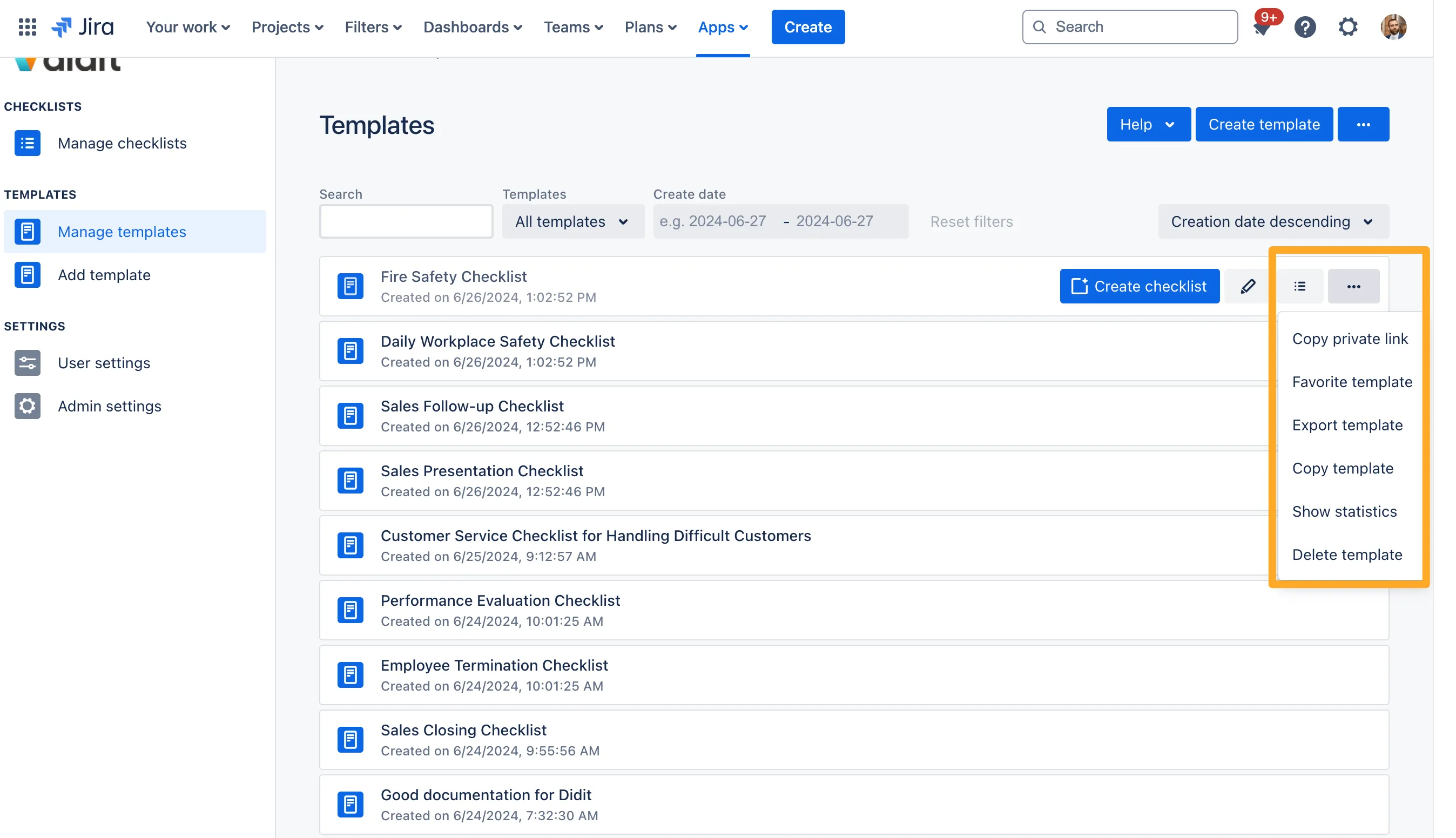Image resolution: width=1456 pixels, height=838 pixels.
Task: Open the help question mark icon
Action: click(x=1305, y=27)
